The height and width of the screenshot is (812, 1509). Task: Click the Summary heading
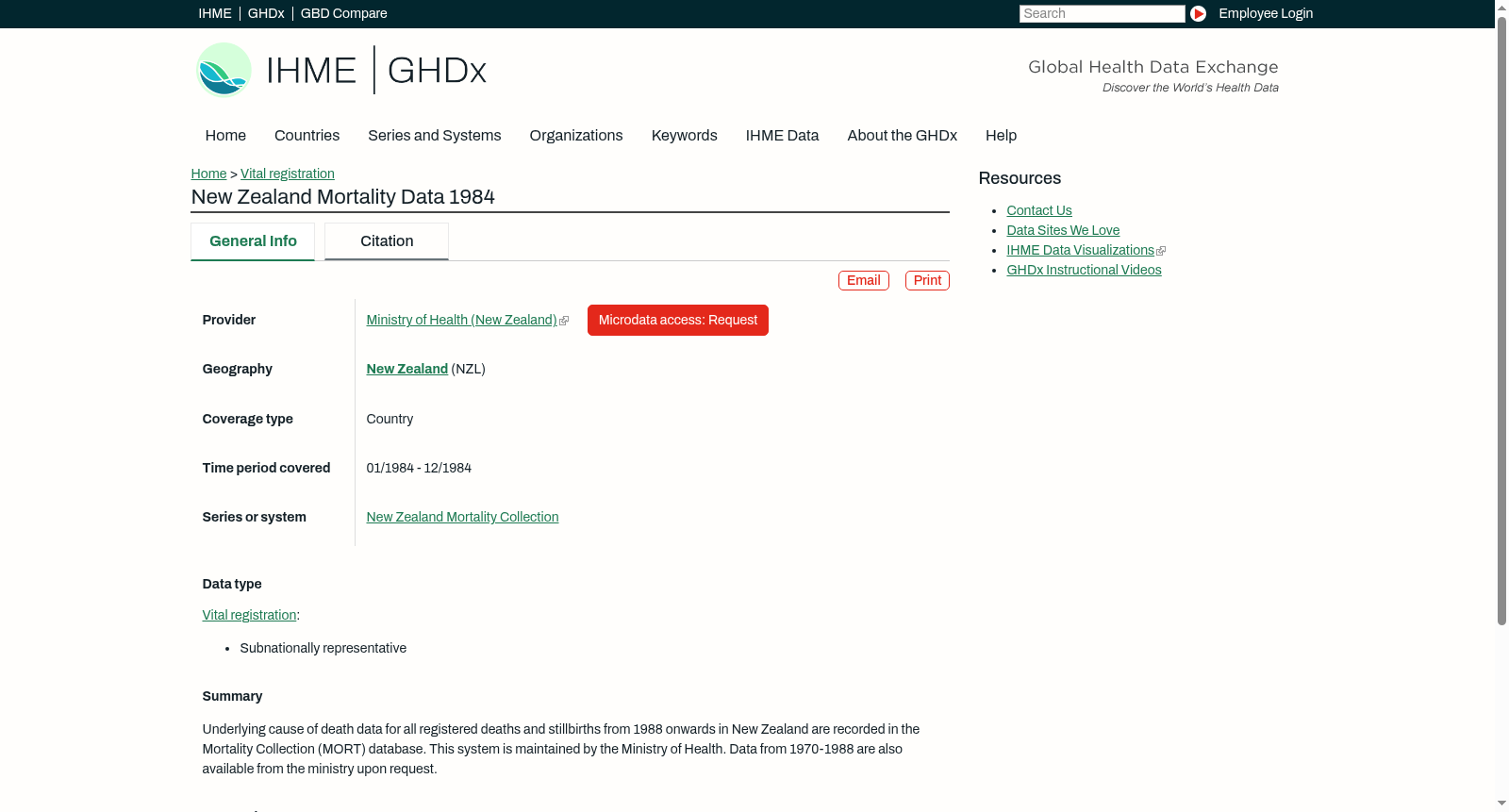232,696
